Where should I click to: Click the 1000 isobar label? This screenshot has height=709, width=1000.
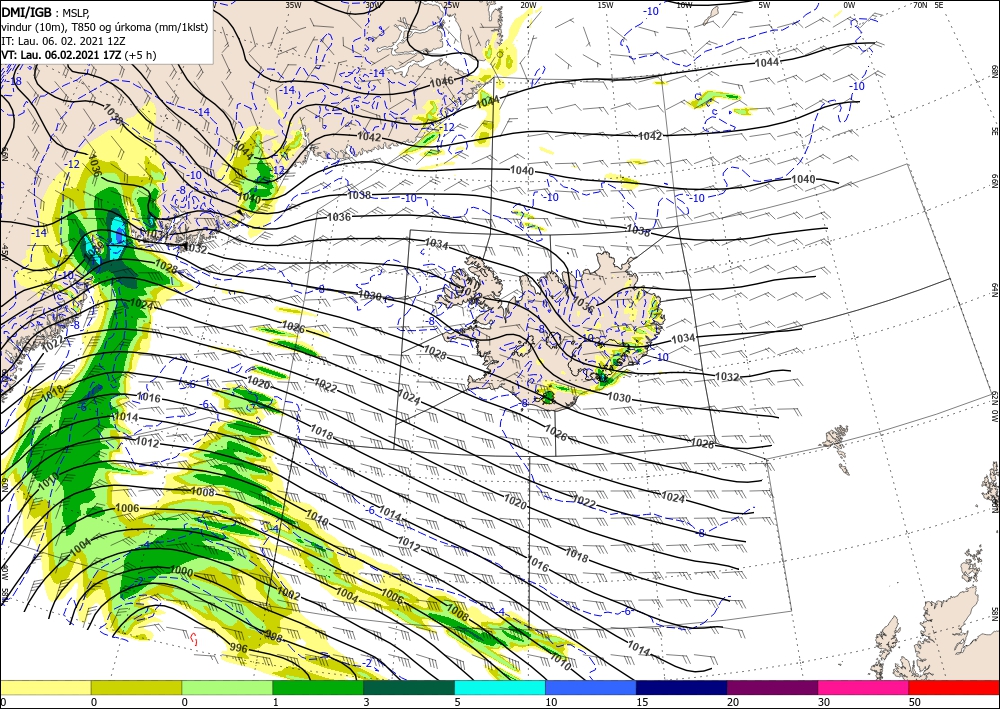pos(181,572)
